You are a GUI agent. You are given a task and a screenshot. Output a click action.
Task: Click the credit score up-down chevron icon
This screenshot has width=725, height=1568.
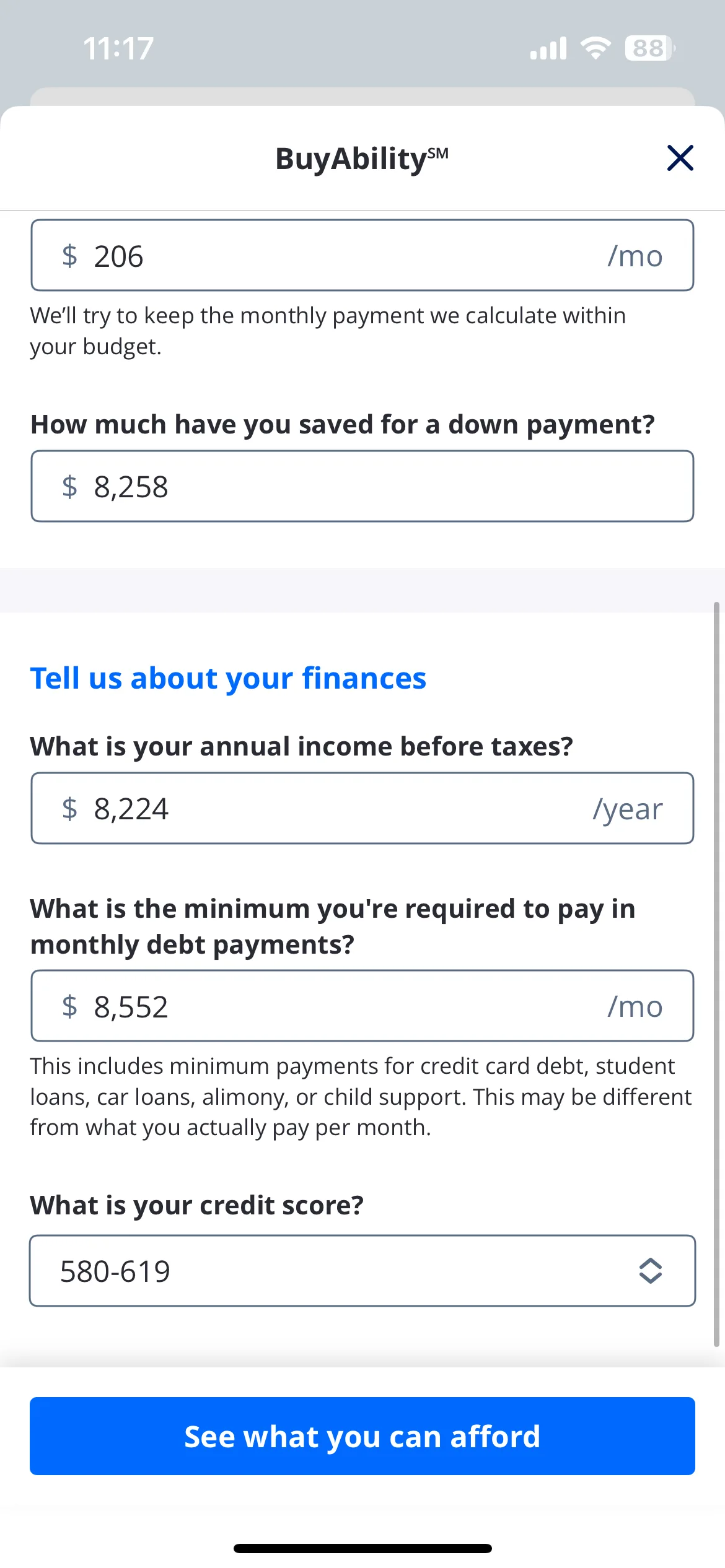pyautogui.click(x=650, y=1271)
